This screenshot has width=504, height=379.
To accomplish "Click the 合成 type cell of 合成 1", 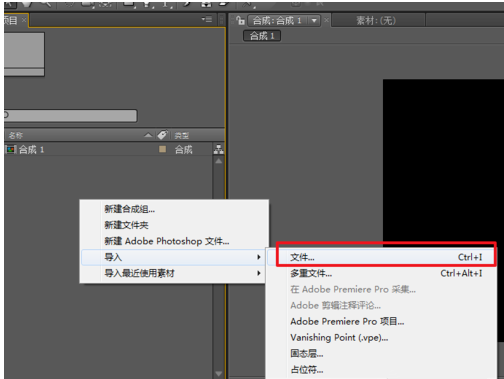I will [184, 149].
